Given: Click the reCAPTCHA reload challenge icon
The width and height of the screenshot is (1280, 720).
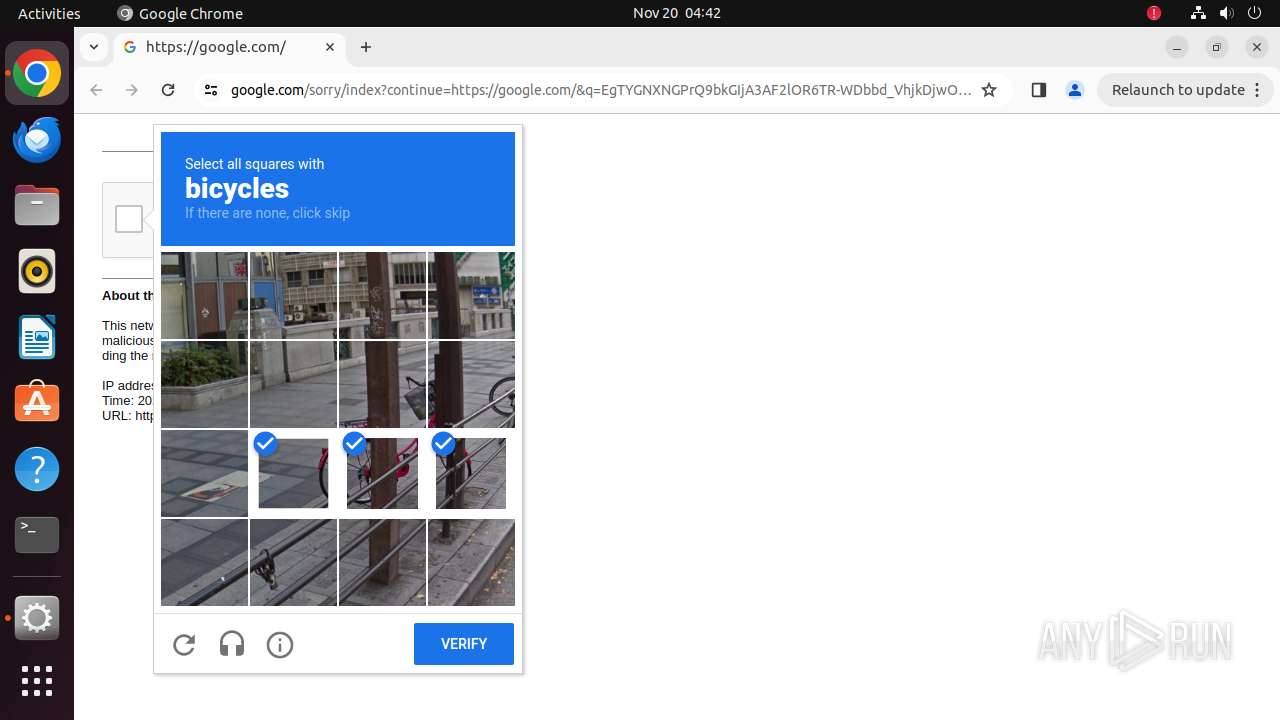Looking at the screenshot, I should click(184, 645).
